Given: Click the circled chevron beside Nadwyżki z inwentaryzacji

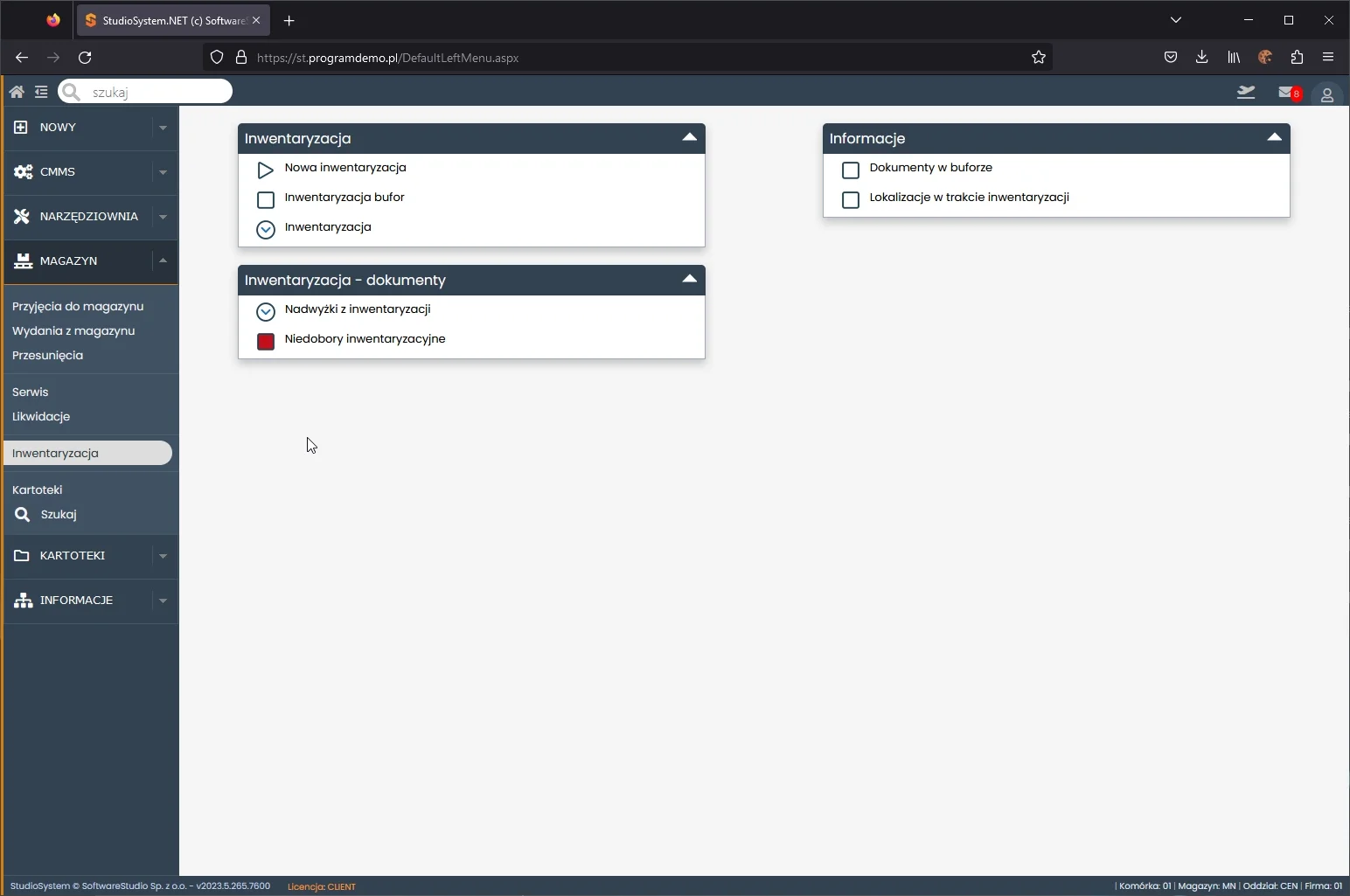Looking at the screenshot, I should coord(266,311).
